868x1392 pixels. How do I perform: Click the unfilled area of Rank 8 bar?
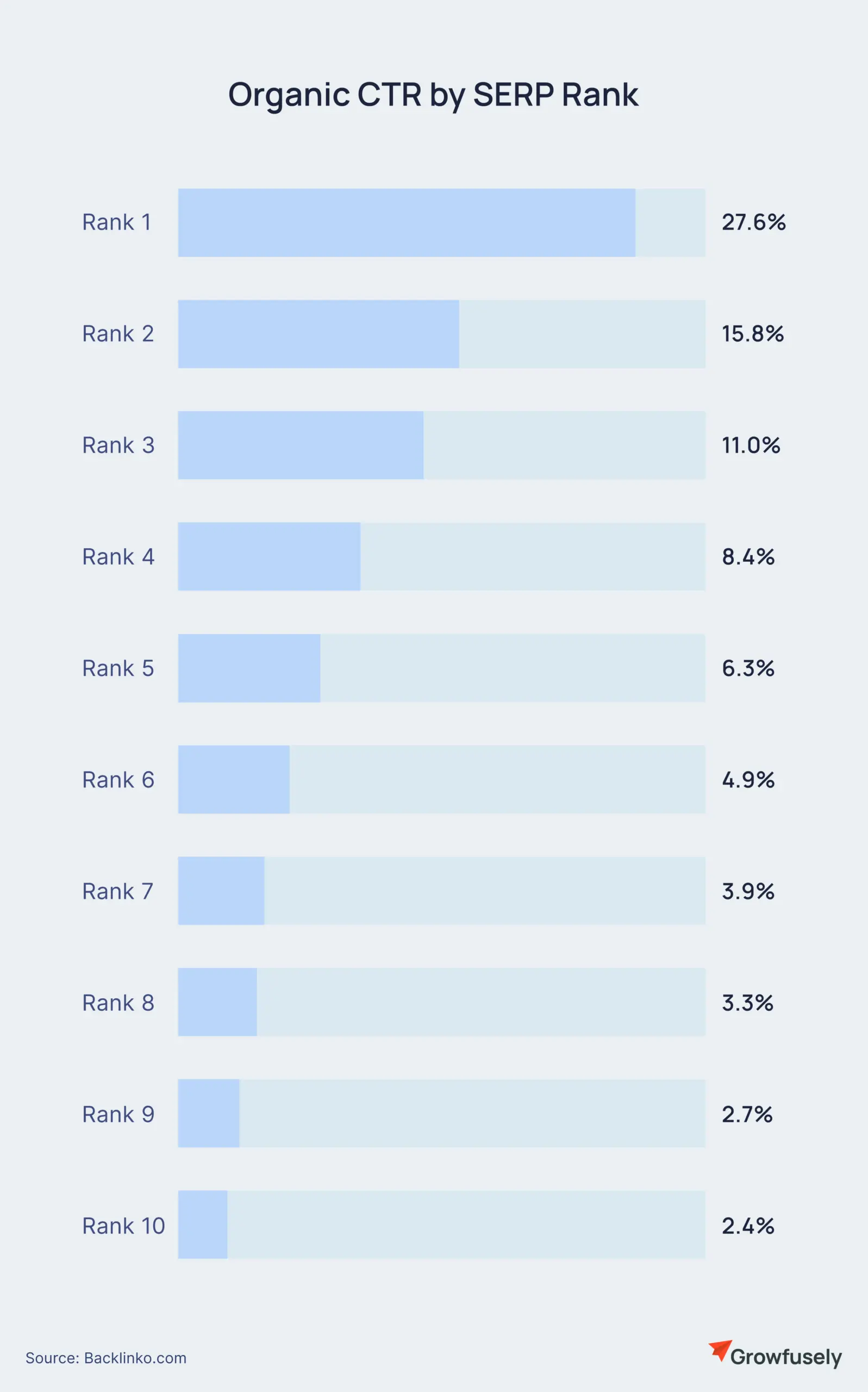[x=480, y=1003]
